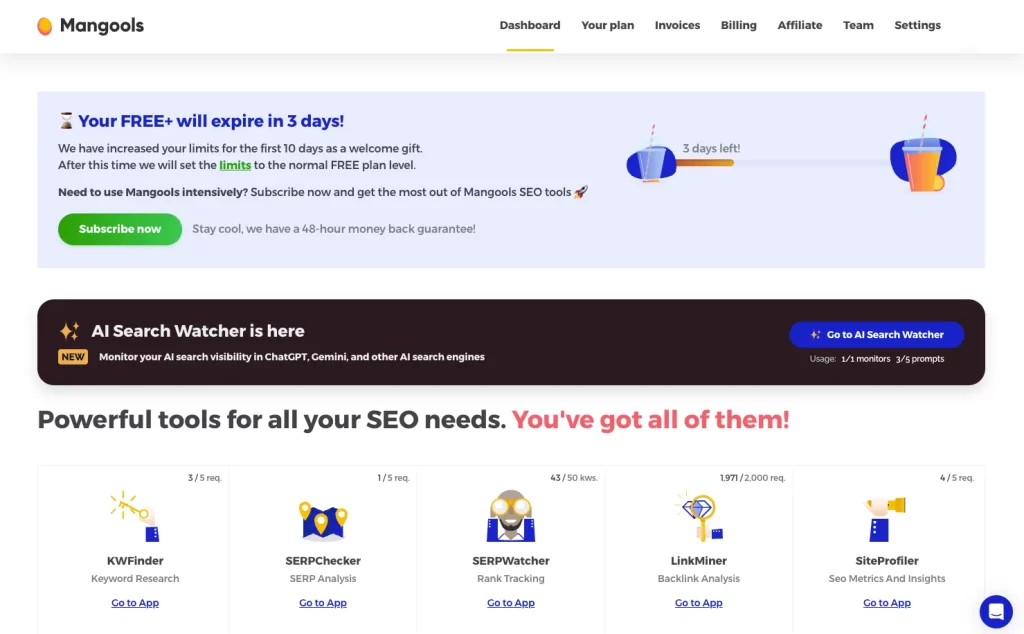Click the LinkMiner diamond key icon
The height and width of the screenshot is (634, 1024).
click(699, 516)
